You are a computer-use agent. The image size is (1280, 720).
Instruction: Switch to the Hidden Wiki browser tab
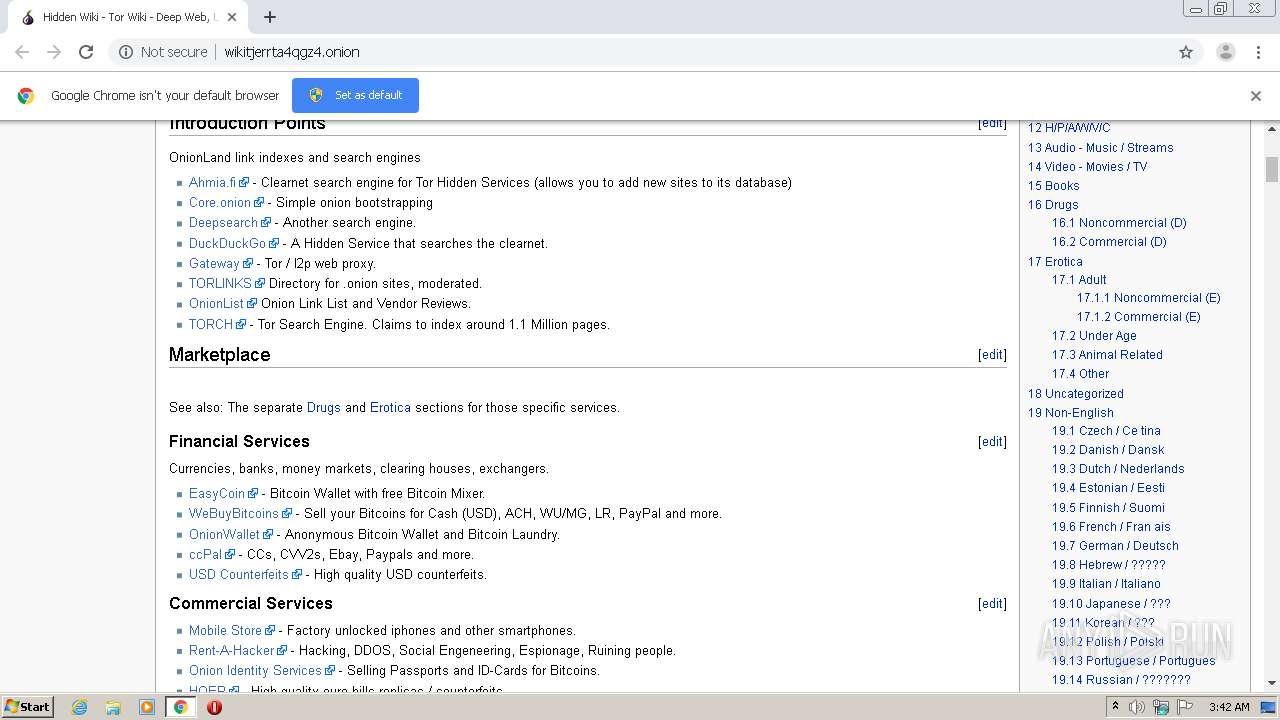click(x=126, y=17)
